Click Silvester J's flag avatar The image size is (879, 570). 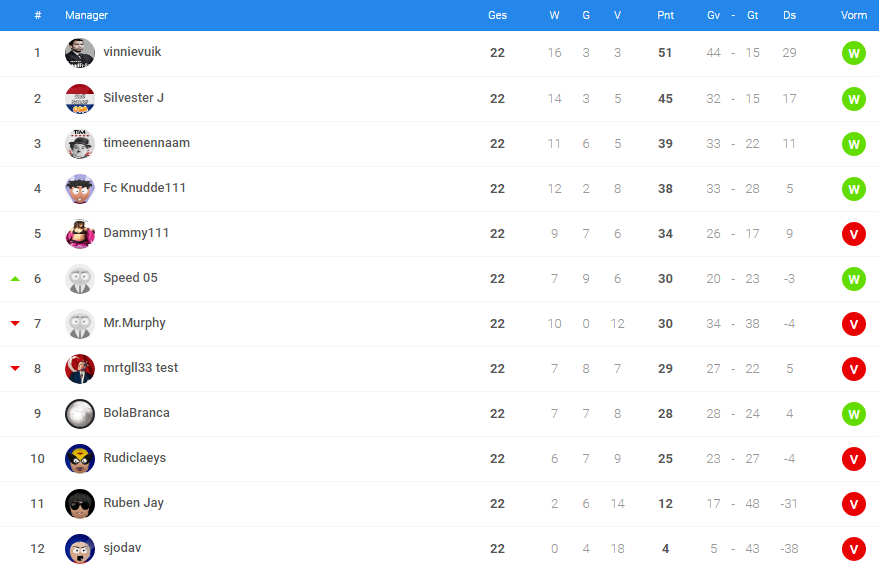80,99
